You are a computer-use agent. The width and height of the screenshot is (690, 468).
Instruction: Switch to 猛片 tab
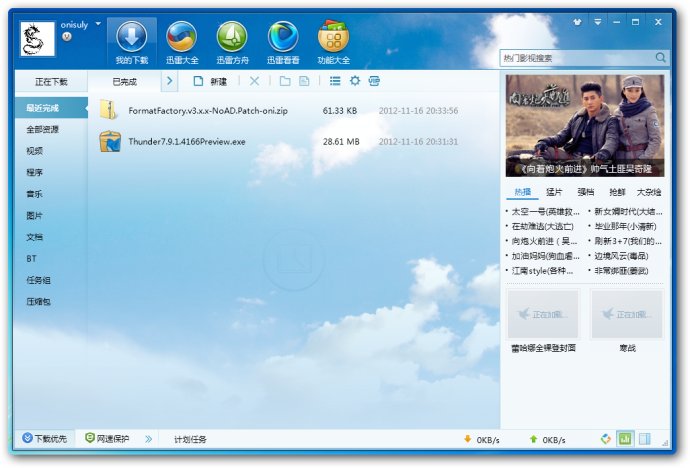554,192
